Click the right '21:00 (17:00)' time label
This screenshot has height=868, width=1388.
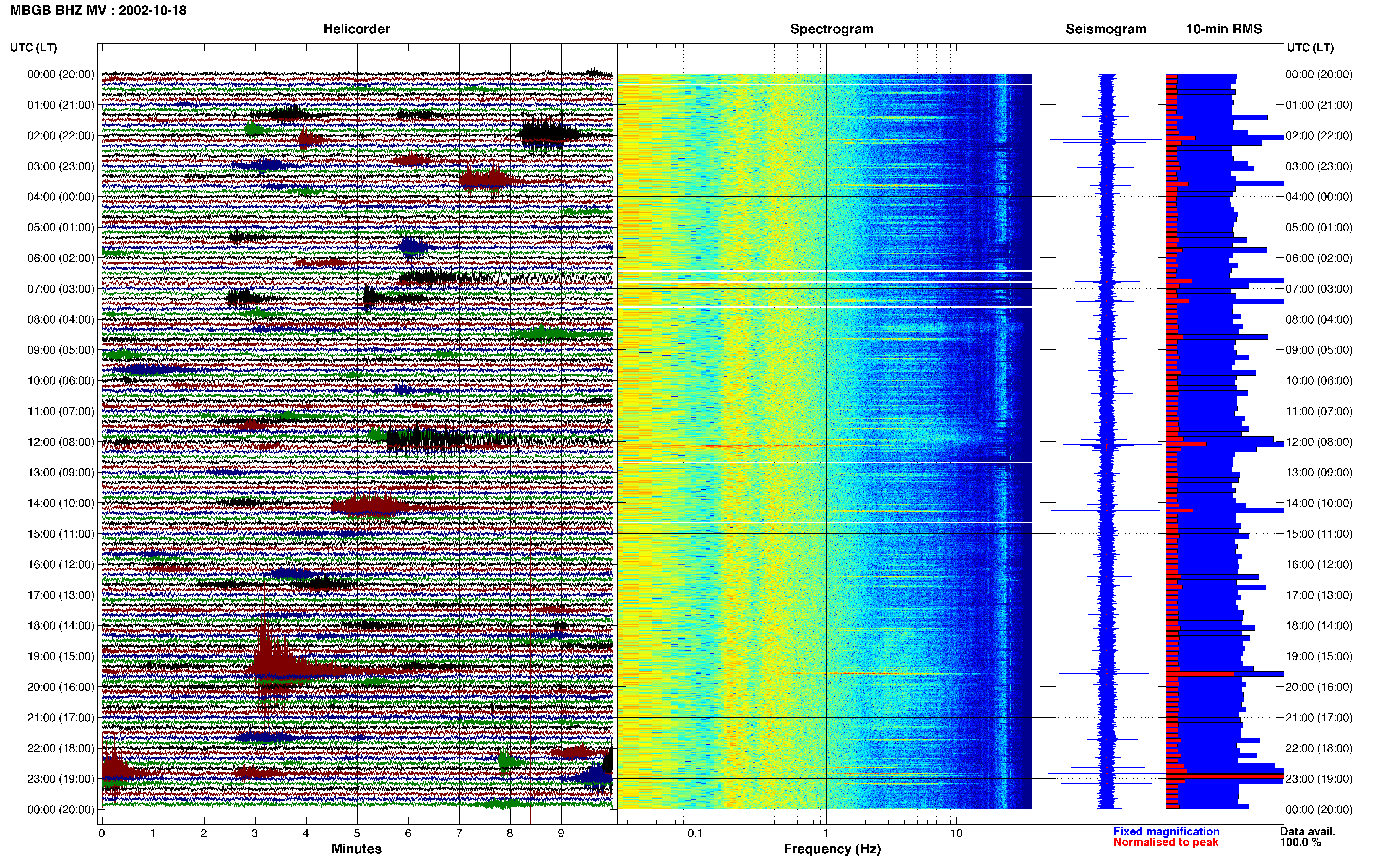(1319, 718)
